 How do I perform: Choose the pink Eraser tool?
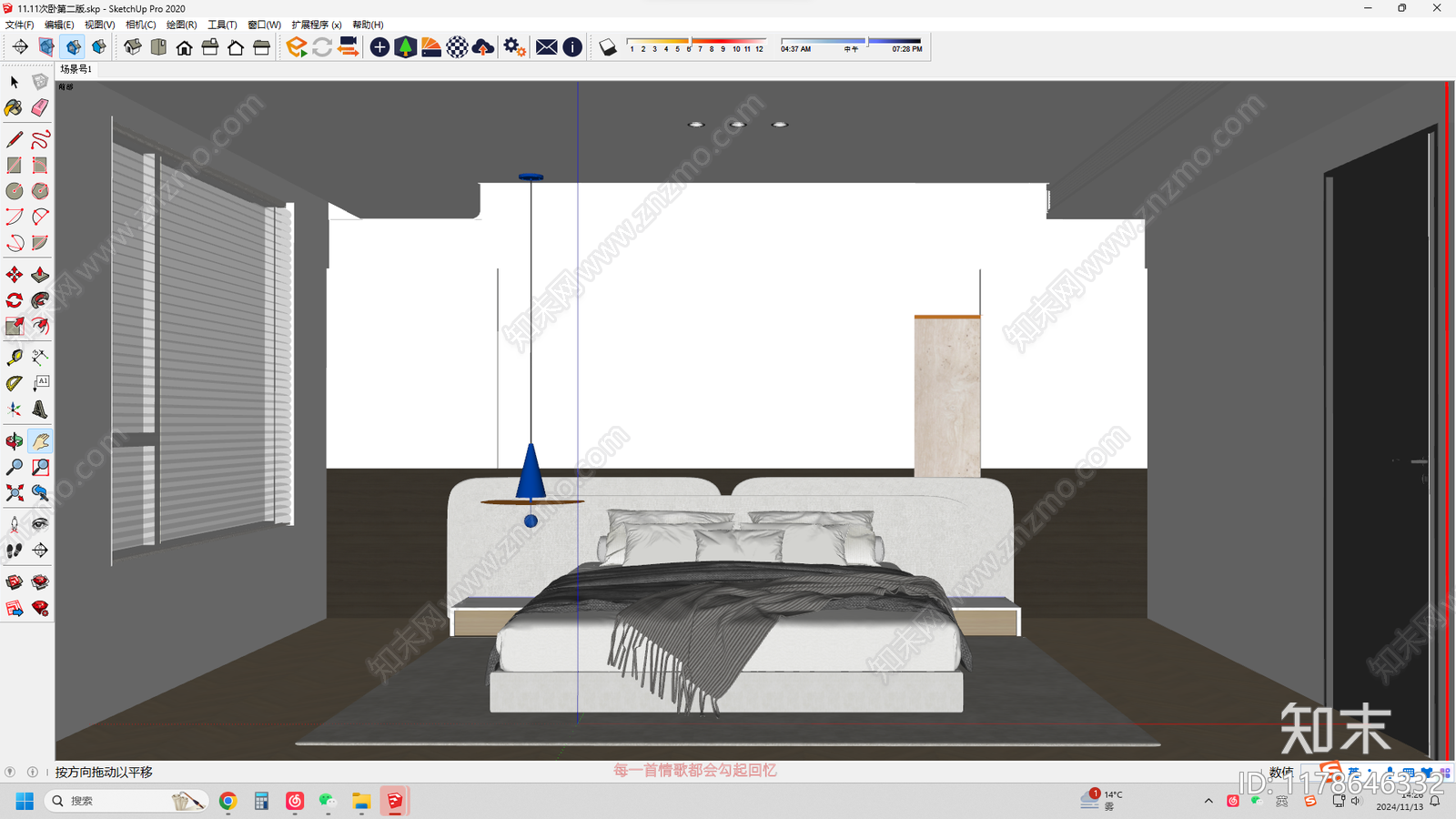[40, 108]
